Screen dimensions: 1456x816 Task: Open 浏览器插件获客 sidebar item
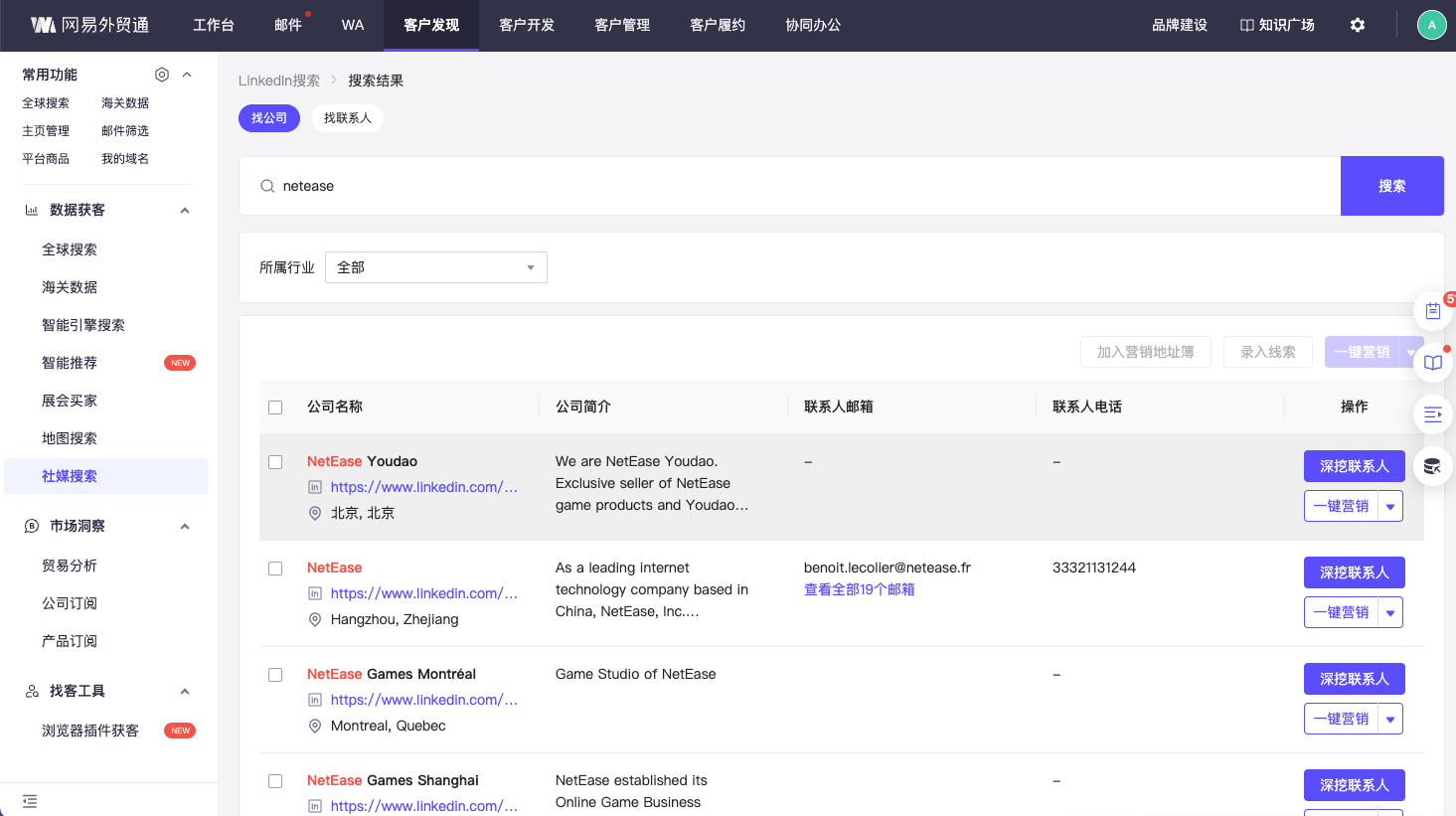click(90, 731)
